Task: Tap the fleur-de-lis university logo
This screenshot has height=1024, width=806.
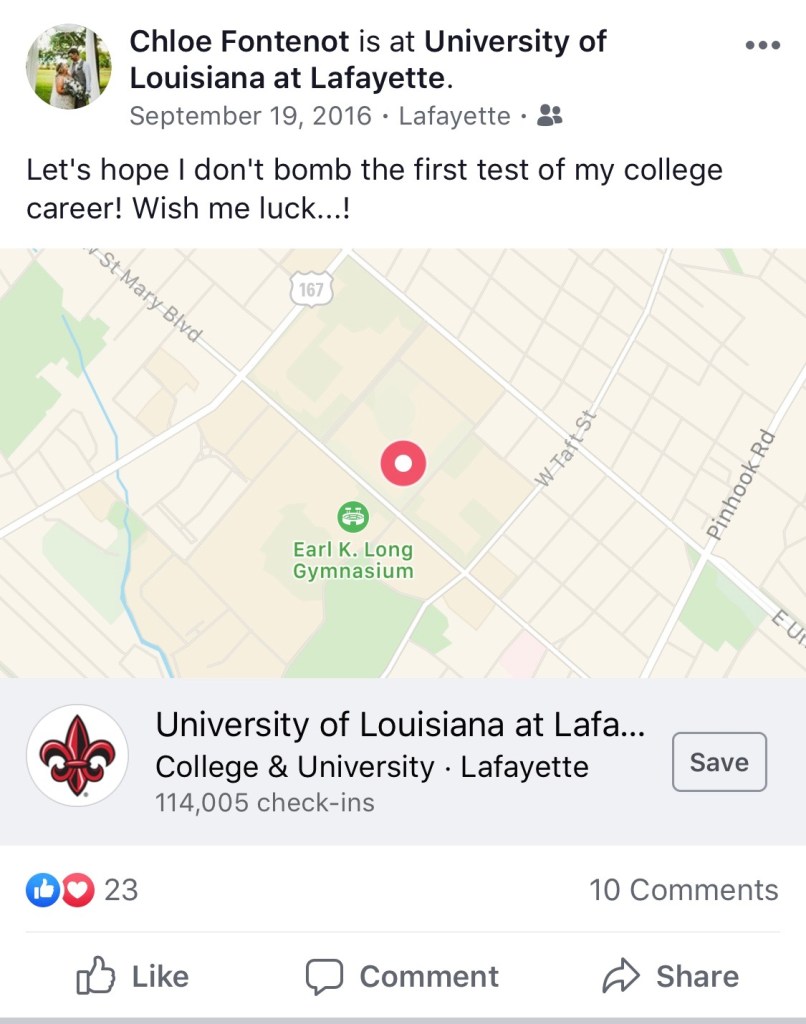Action: pos(77,755)
